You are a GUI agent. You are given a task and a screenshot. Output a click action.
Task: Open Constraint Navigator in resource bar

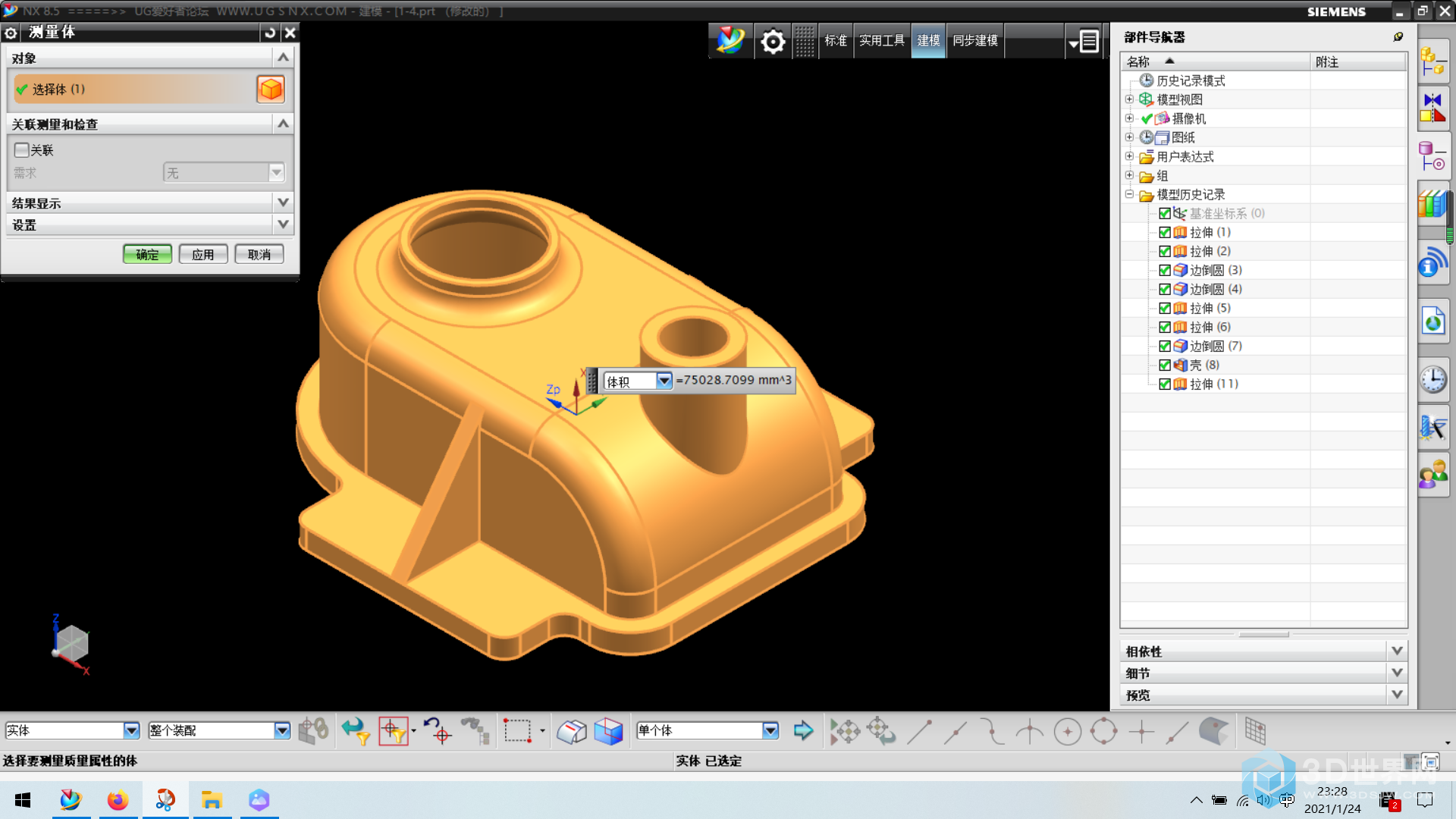coord(1432,108)
